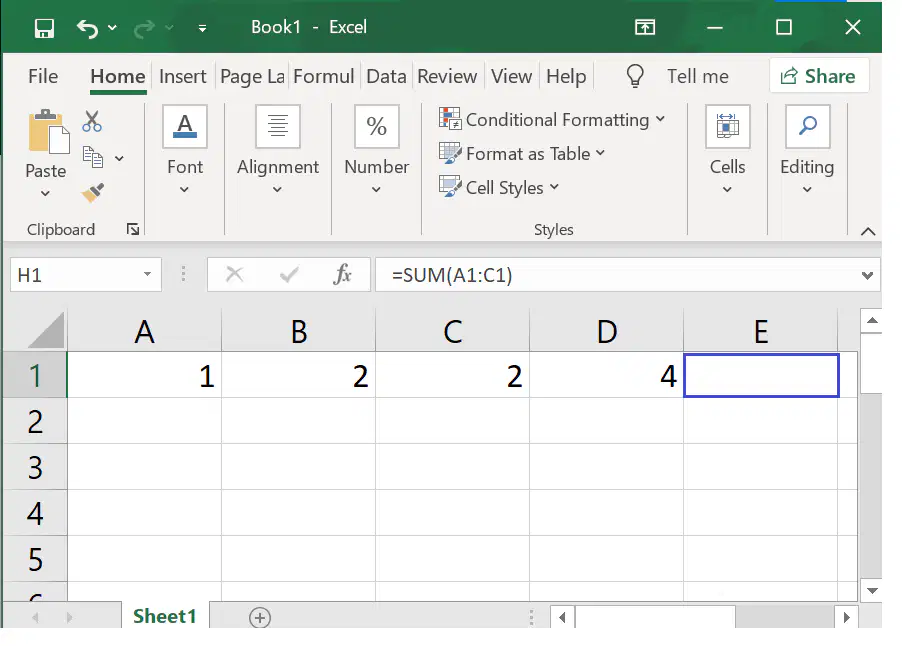Open the Help tab
Image resolution: width=902 pixels, height=646 pixels.
tap(566, 76)
